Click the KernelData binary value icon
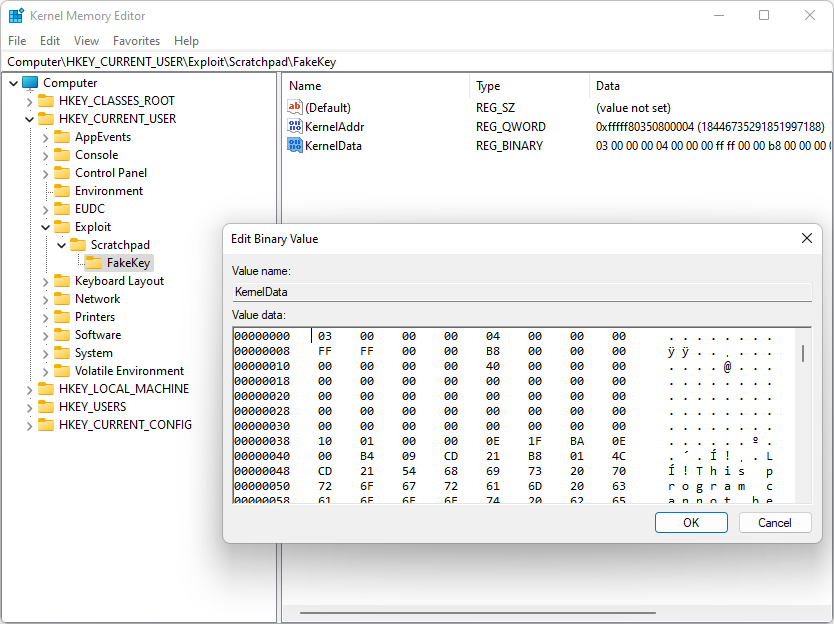Screen dimensions: 834x624 [295, 145]
